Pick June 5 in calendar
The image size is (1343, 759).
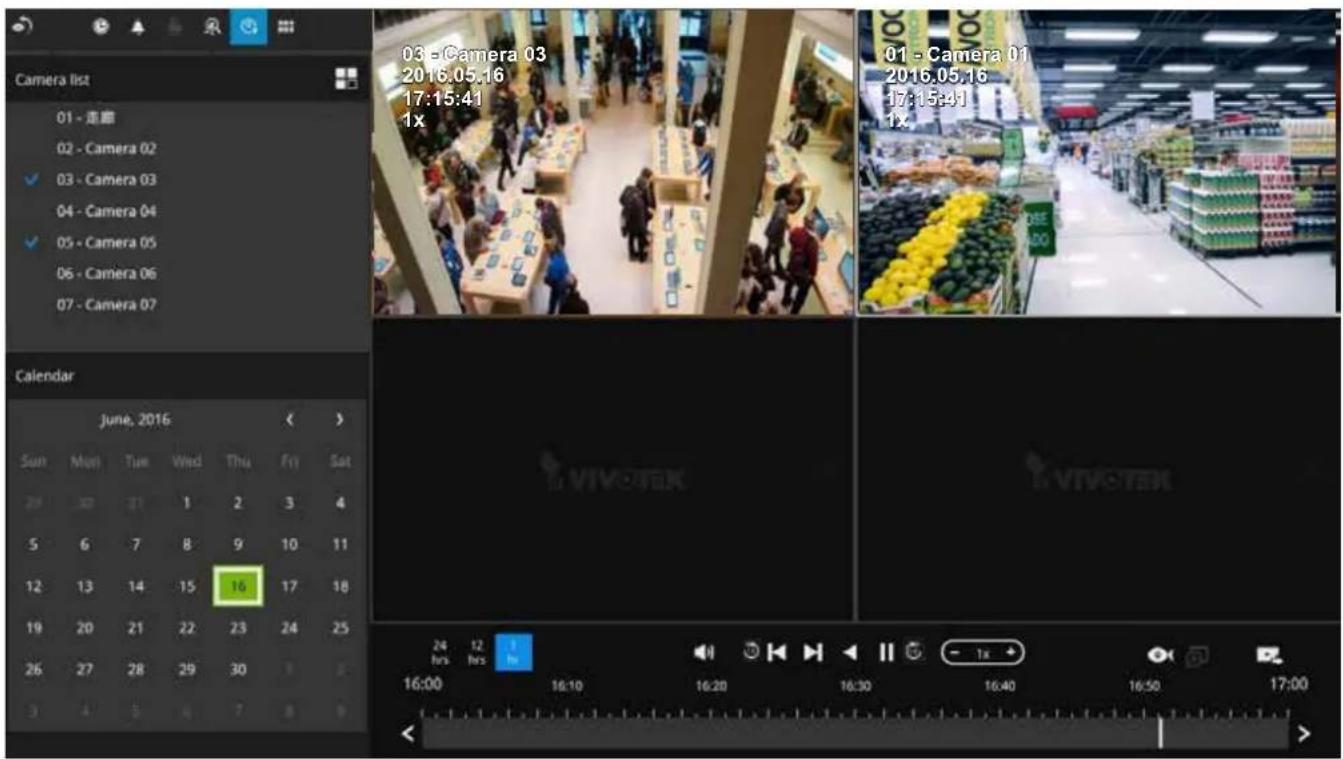pos(33,545)
